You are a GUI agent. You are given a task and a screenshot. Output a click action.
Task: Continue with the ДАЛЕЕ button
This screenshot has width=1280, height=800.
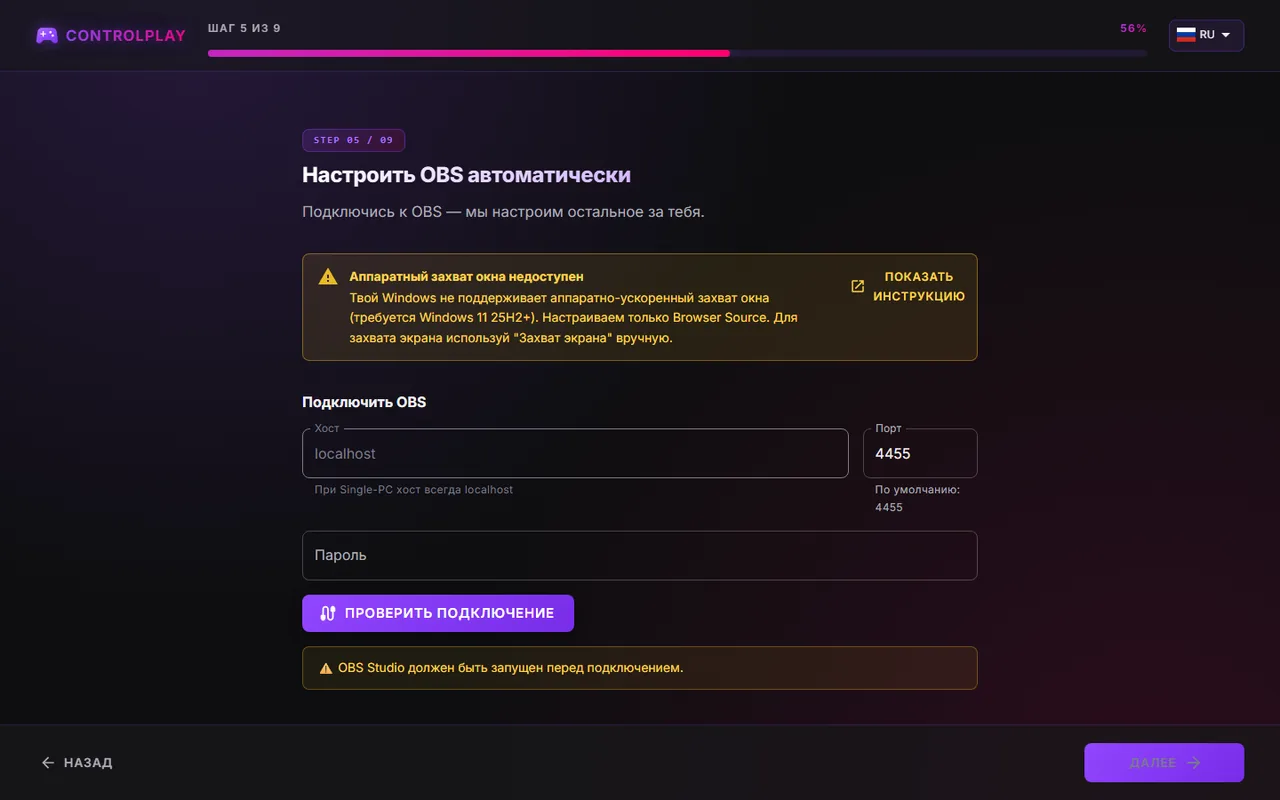(x=1164, y=763)
